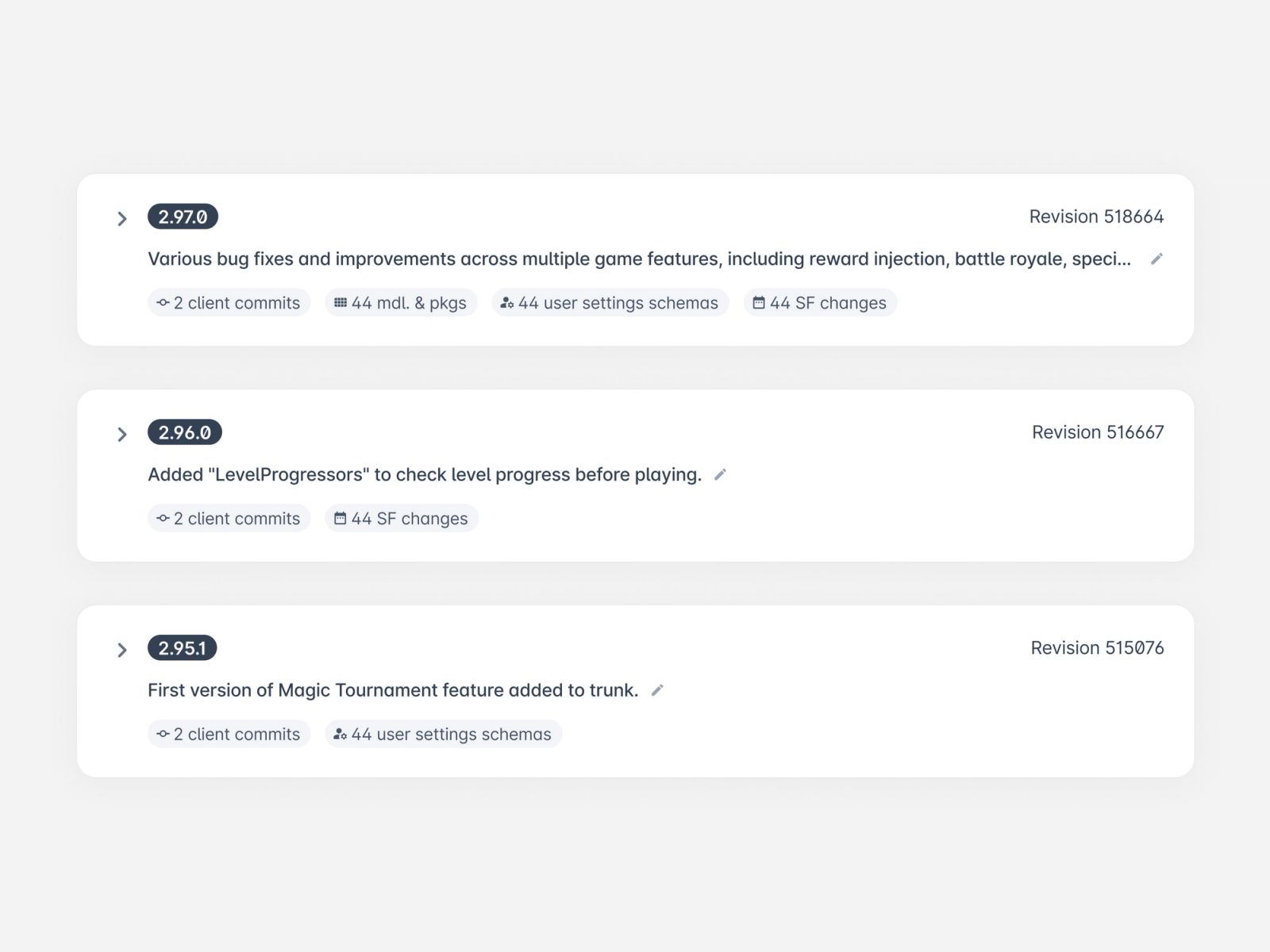
Task: Click user-gear icon in 2.95.1 settings schemas chip
Action: 340,734
